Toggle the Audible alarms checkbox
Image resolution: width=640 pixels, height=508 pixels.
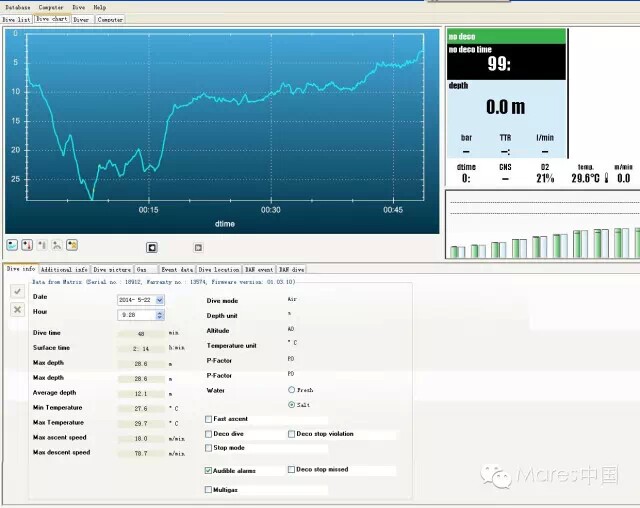click(x=209, y=470)
